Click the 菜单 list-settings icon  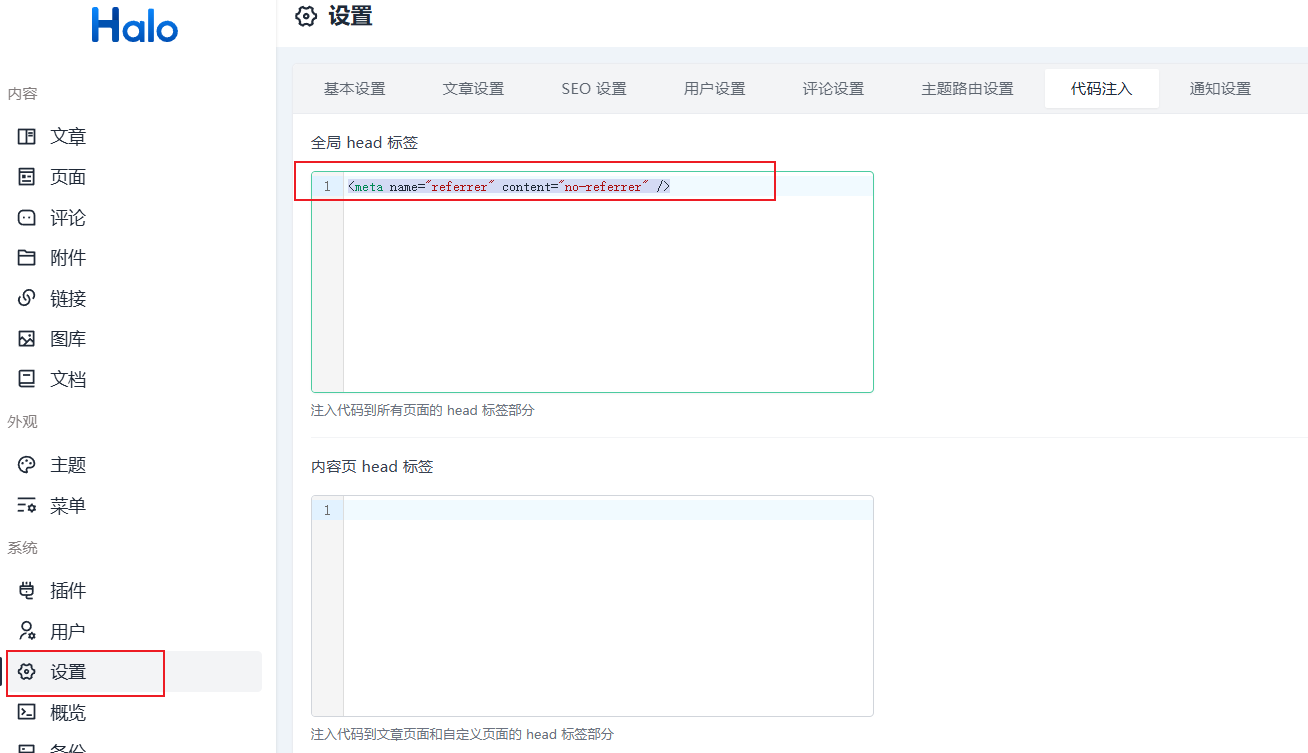(x=27, y=506)
